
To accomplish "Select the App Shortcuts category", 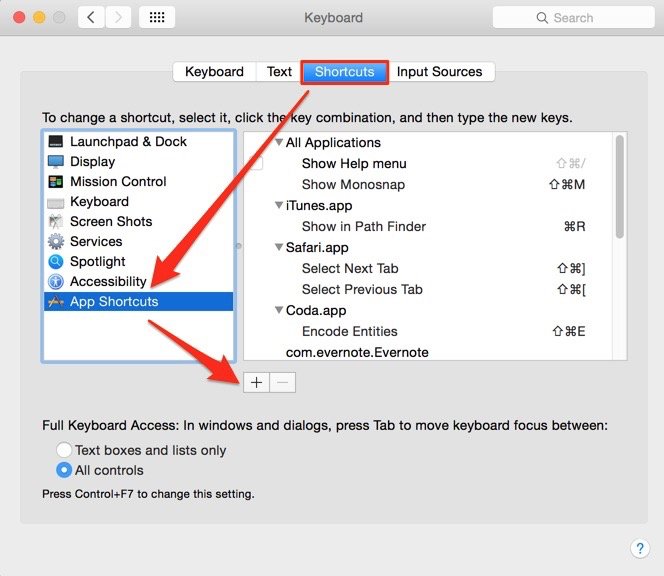I will click(x=138, y=302).
